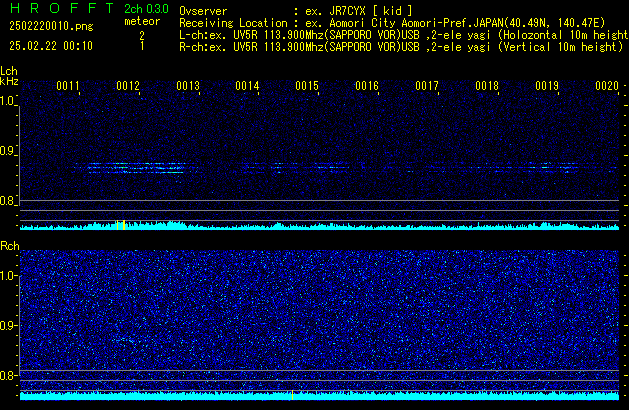
Task: Click time marker 0014
Action: [x=247, y=86]
